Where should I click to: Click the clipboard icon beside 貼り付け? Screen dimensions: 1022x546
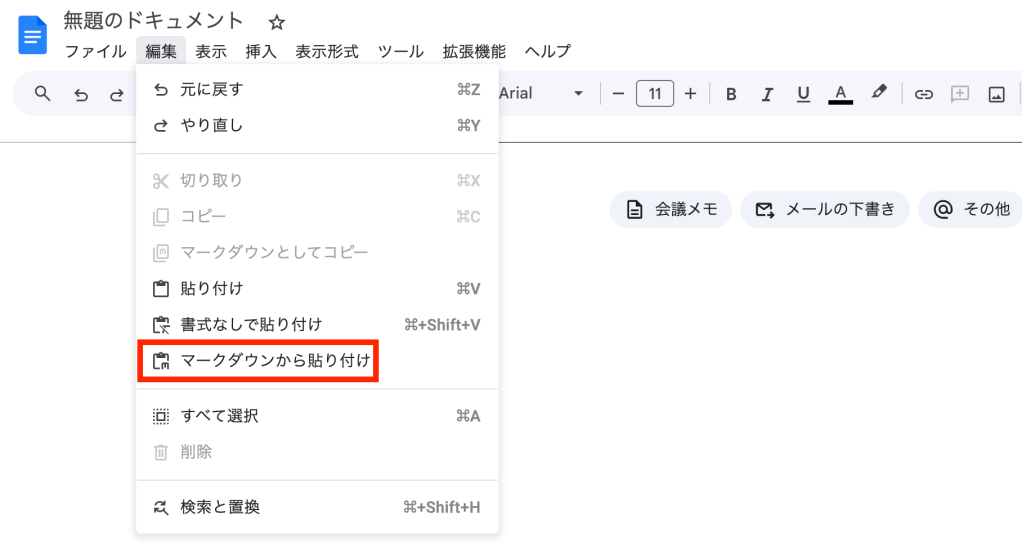(x=160, y=289)
